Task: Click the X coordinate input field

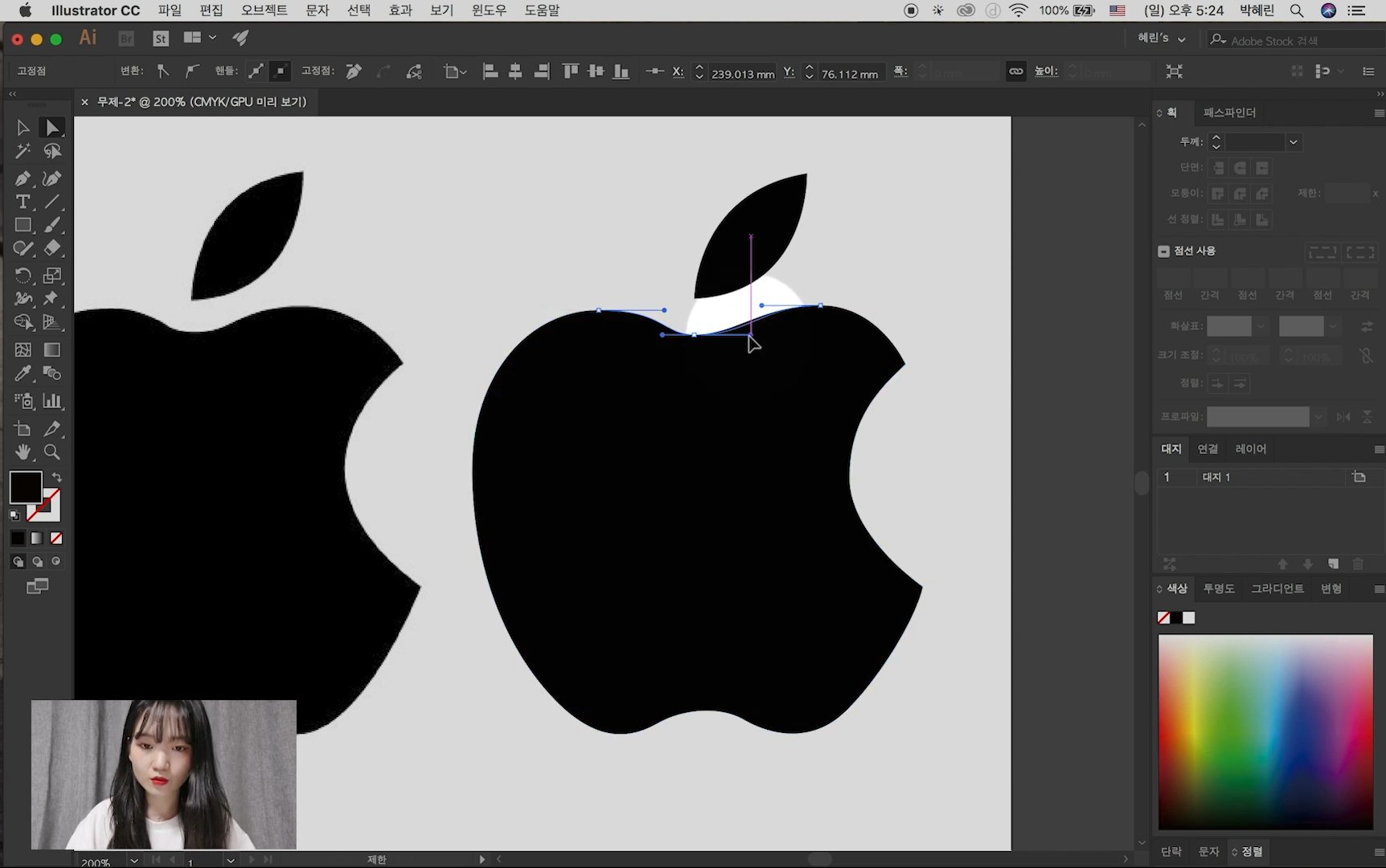Action: point(743,73)
